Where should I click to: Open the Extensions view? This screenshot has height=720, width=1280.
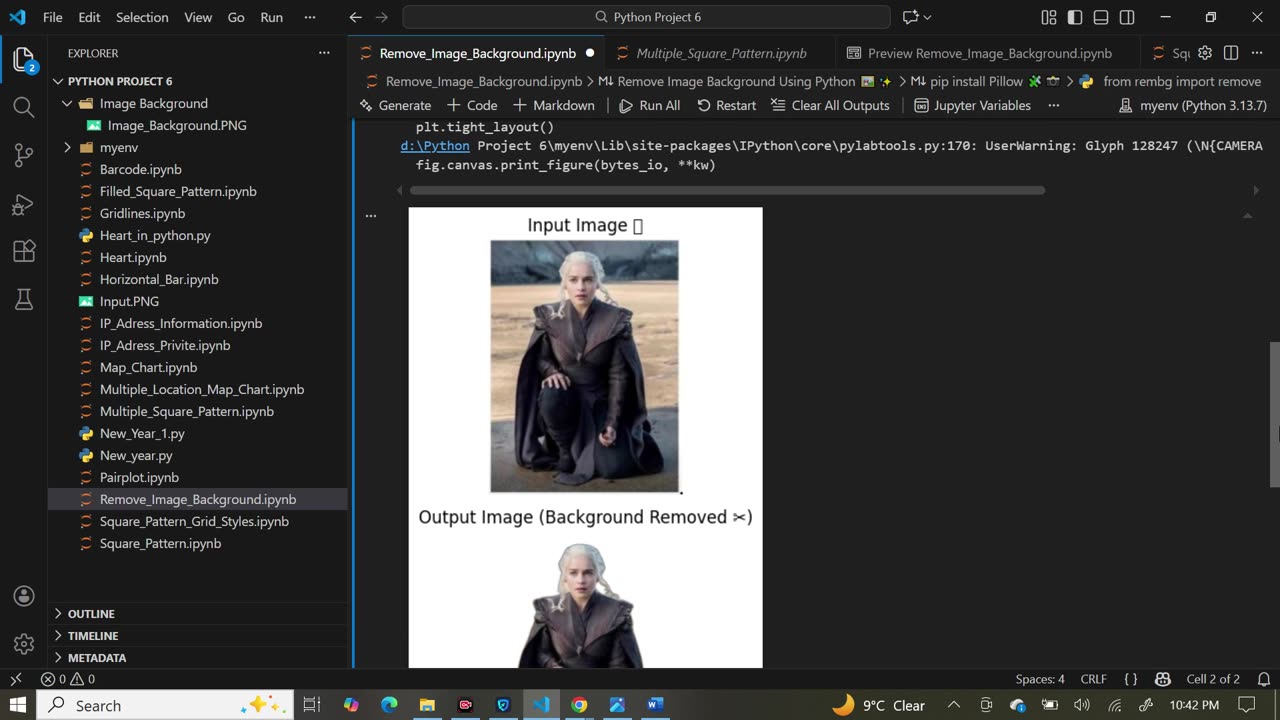click(24, 251)
